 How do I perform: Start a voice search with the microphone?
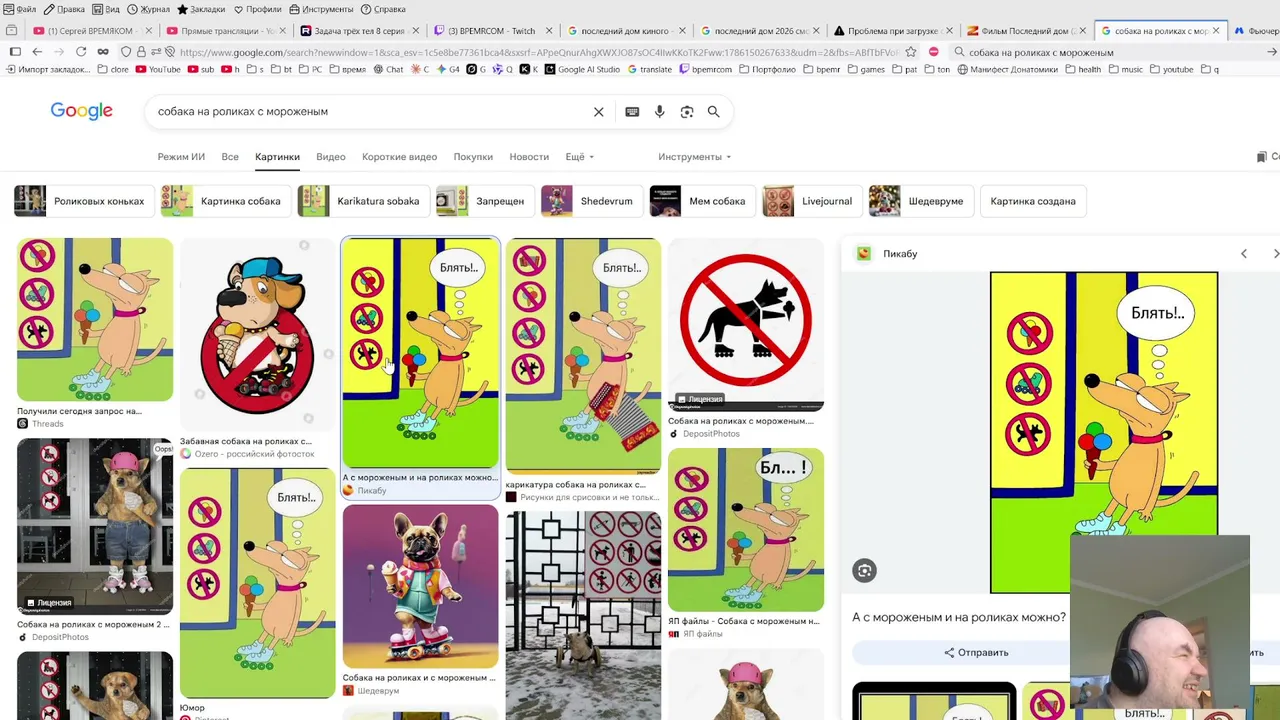(x=659, y=112)
